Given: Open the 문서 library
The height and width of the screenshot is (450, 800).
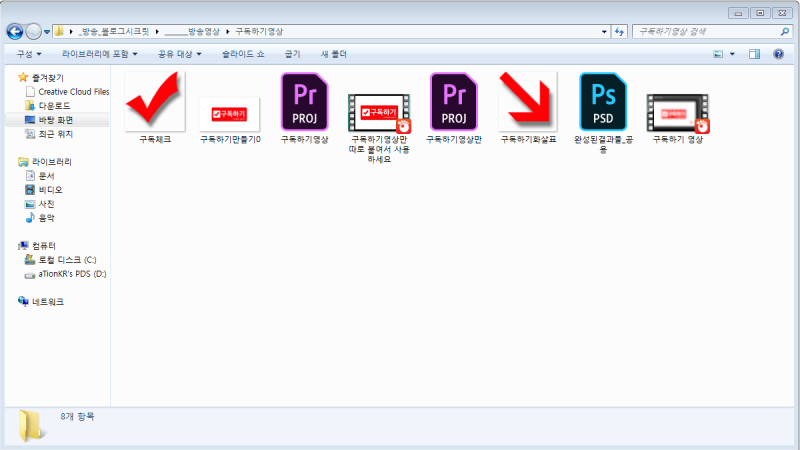Looking at the screenshot, I should click(40, 176).
